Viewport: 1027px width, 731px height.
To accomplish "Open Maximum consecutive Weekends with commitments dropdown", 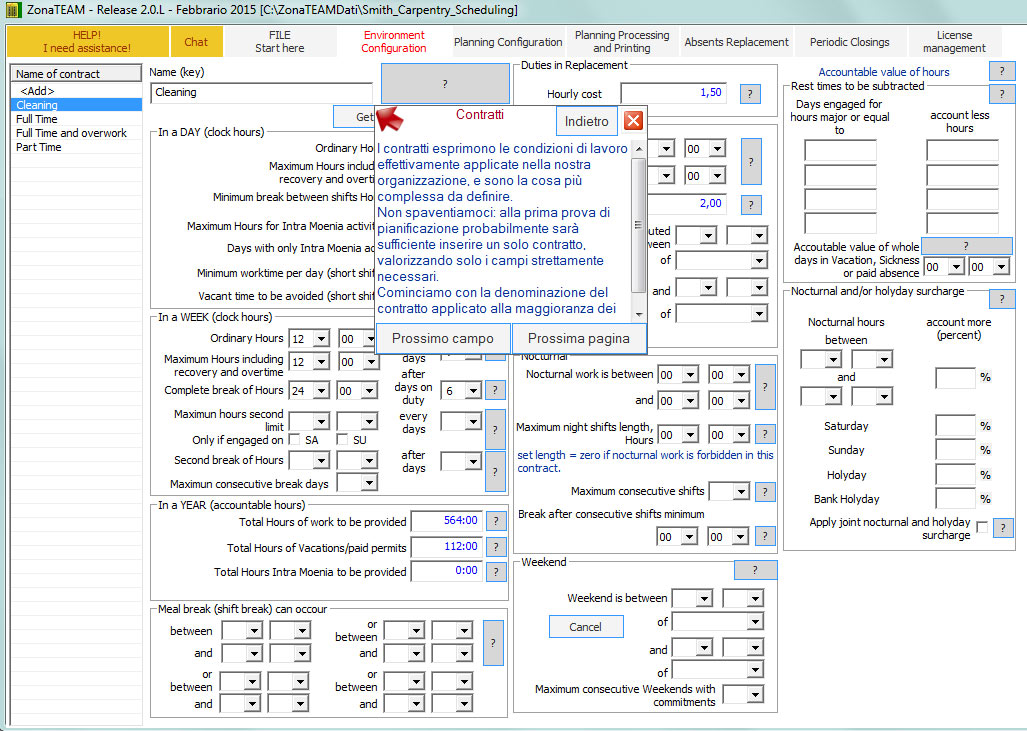I will point(756,694).
